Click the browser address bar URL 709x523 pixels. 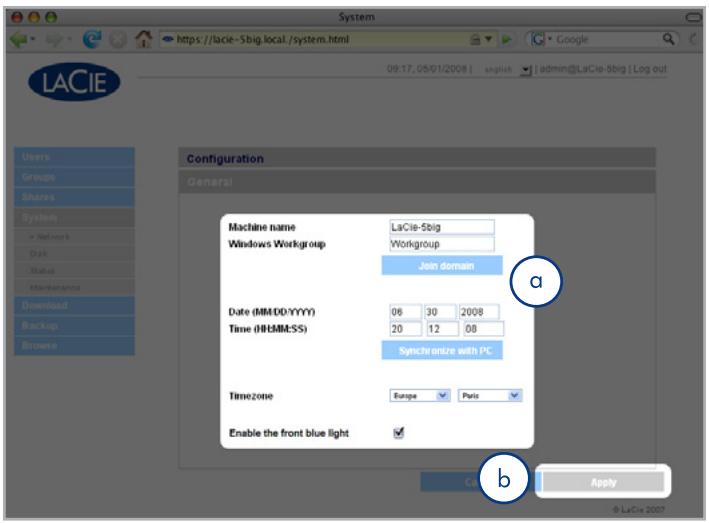tap(262, 39)
